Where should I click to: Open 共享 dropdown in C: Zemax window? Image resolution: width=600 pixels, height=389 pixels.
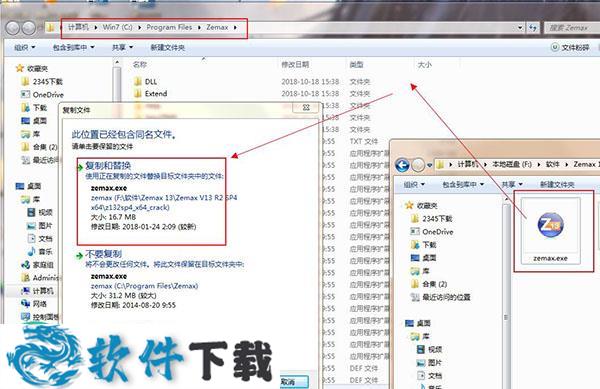(x=122, y=47)
